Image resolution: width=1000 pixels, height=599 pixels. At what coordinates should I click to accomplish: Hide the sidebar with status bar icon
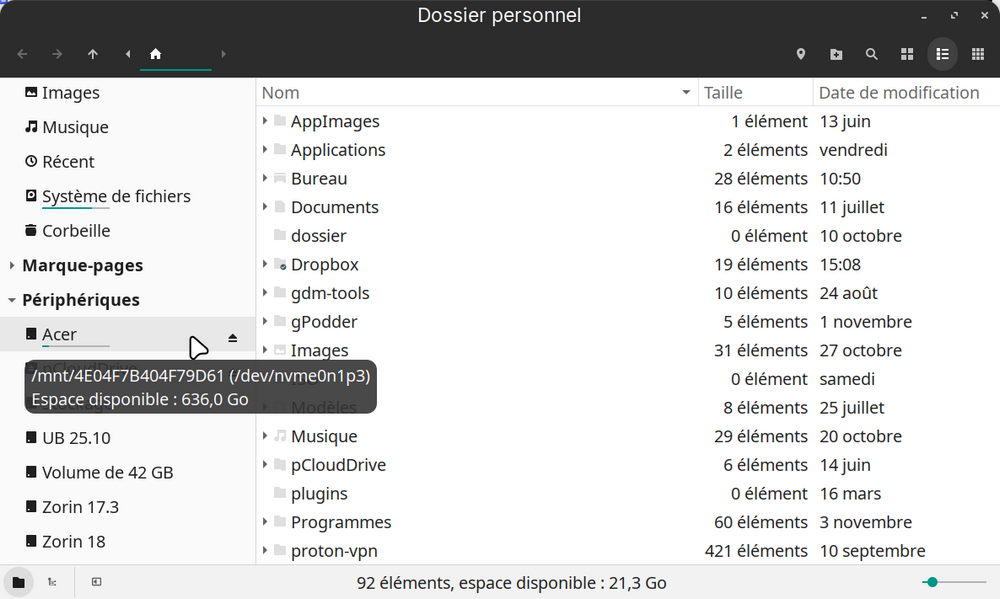tap(96, 582)
